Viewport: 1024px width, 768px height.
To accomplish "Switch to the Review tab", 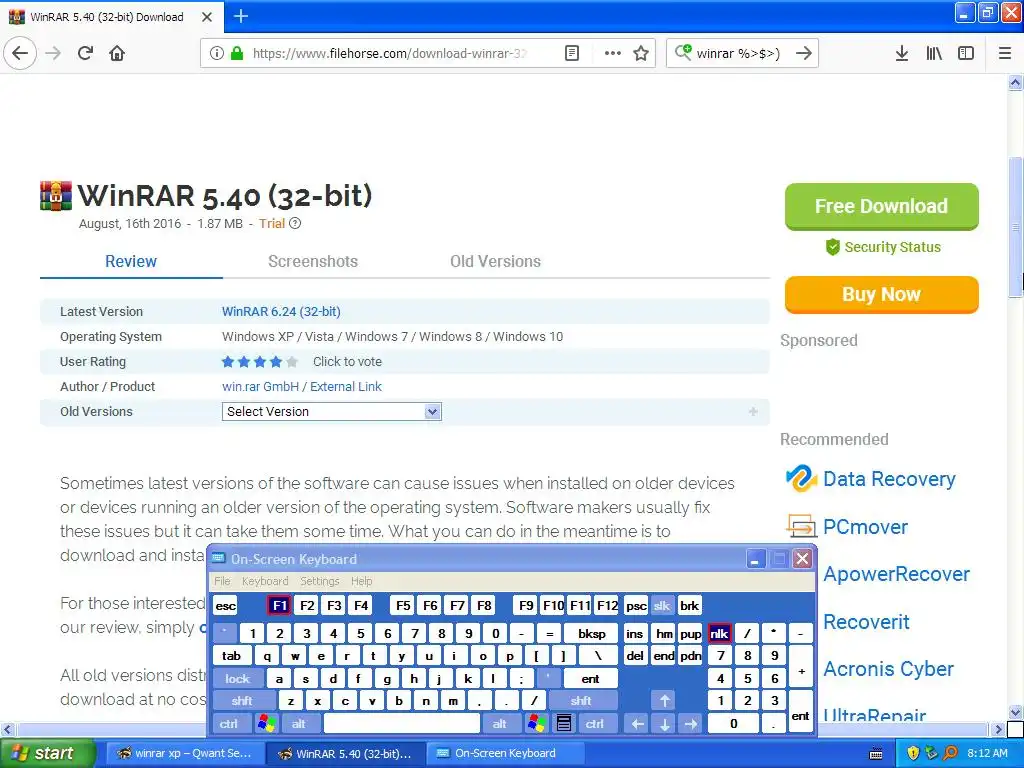I will [131, 261].
